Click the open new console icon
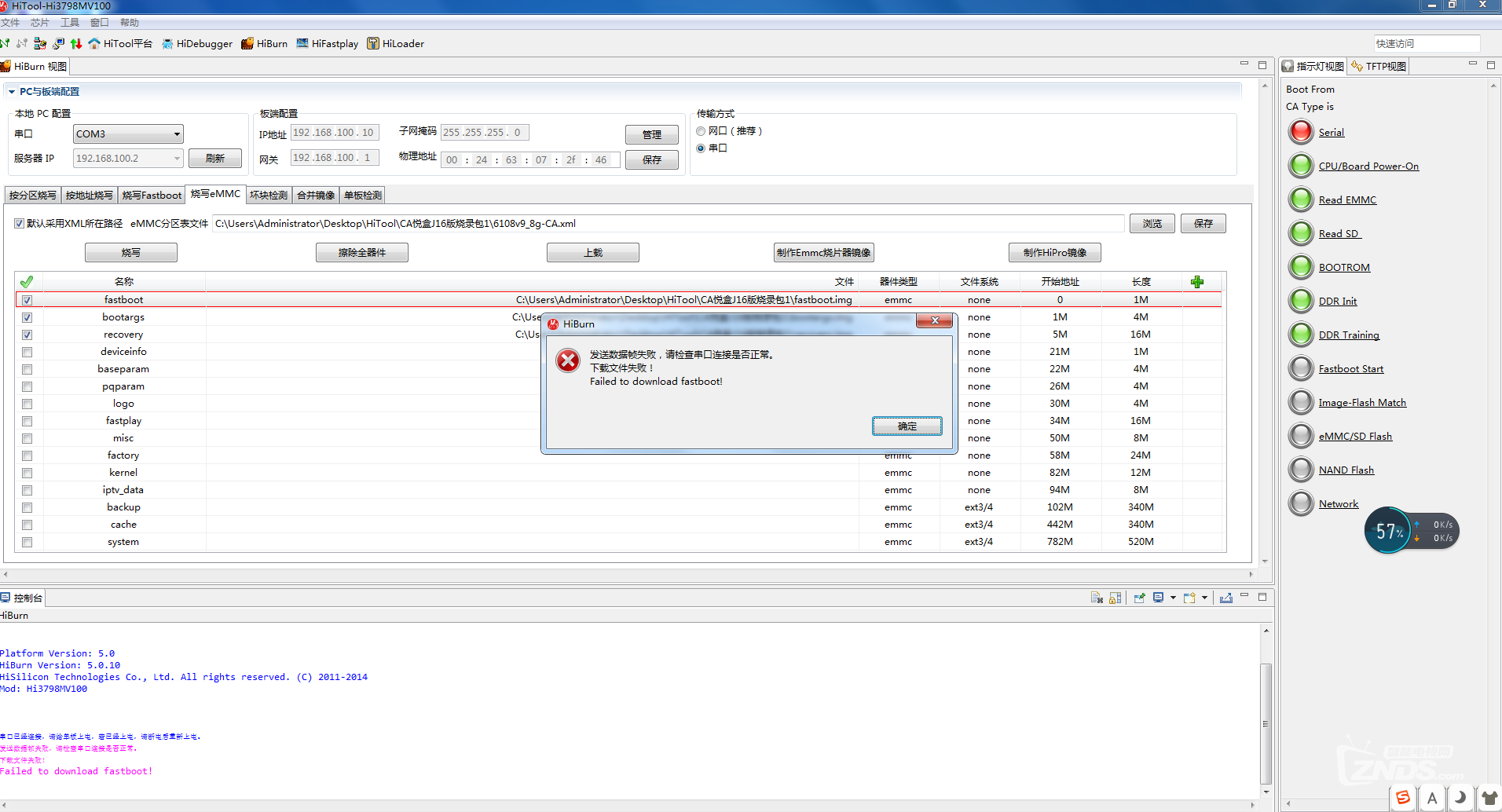The image size is (1502, 812). tap(1189, 598)
